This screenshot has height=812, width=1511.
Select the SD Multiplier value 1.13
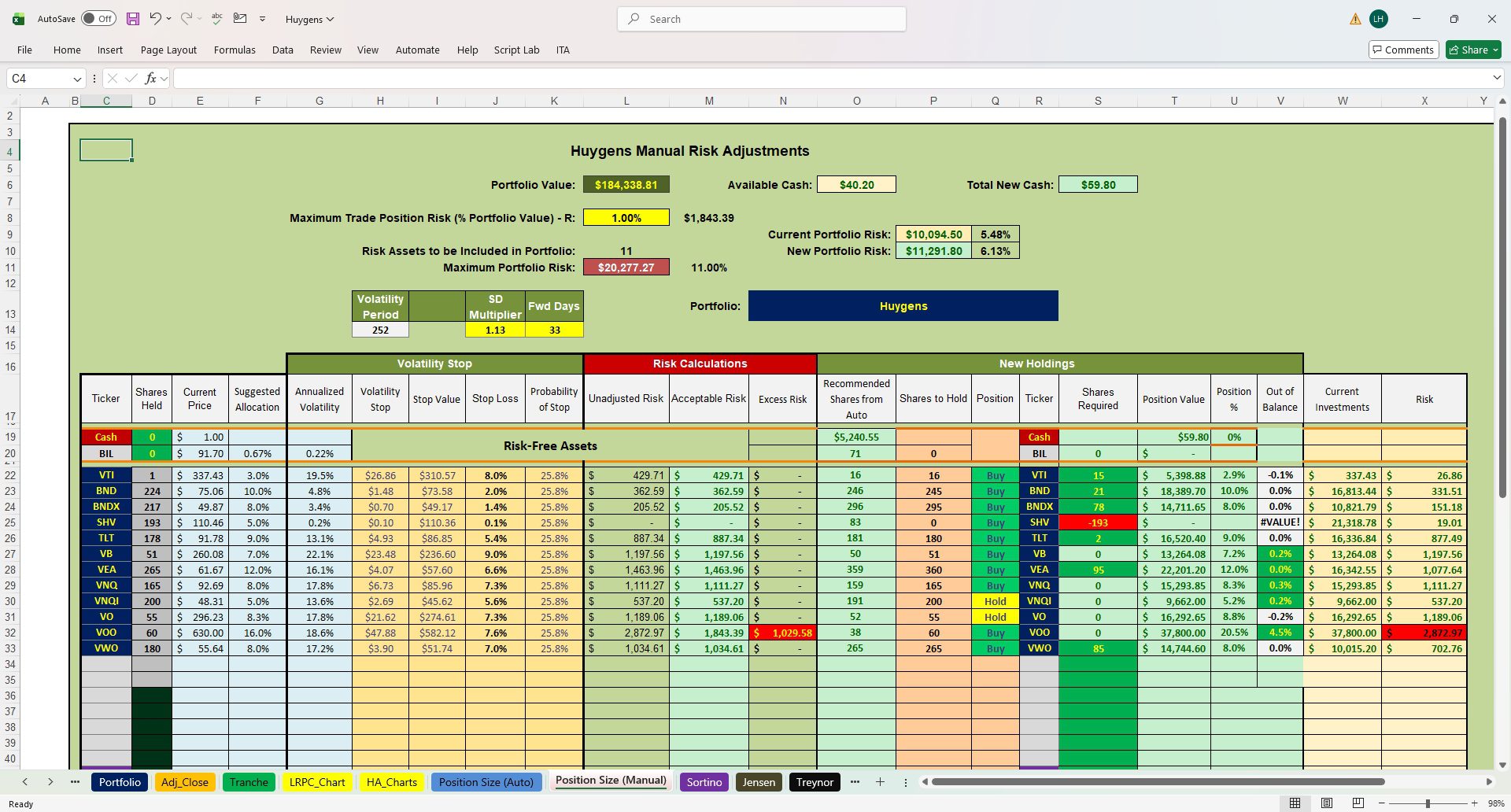coord(495,330)
